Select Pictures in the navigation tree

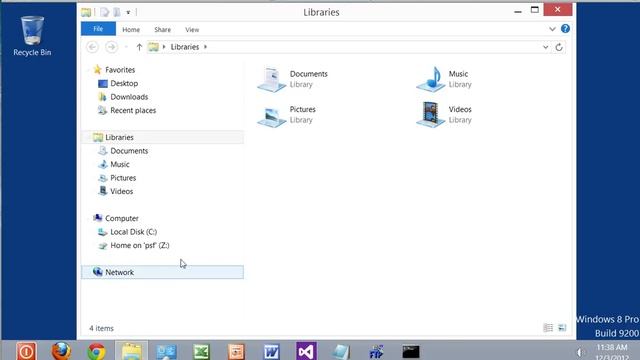[123, 178]
